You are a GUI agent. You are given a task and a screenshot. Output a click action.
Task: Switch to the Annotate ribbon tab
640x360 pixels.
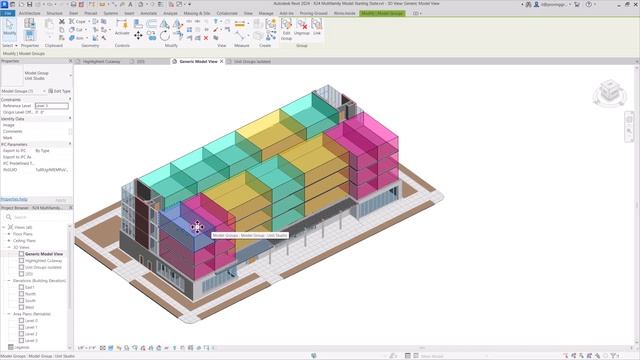click(x=149, y=13)
